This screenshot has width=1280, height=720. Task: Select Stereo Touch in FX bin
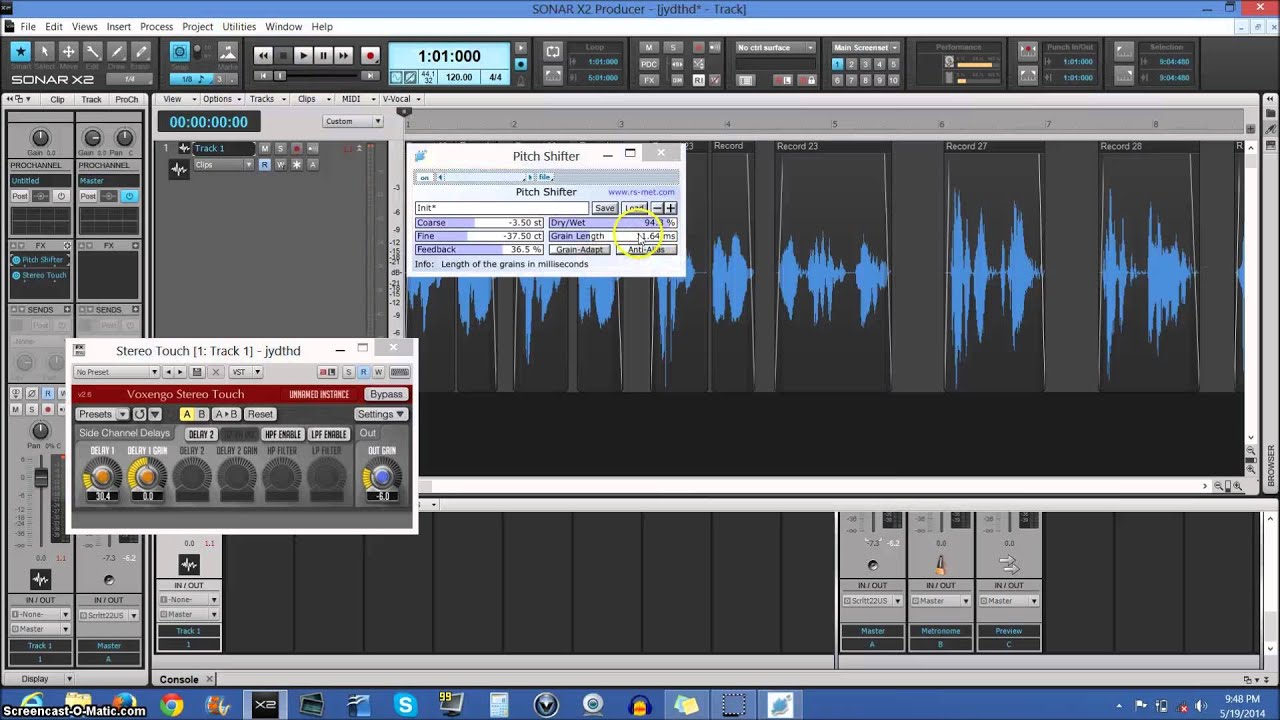[x=43, y=275]
